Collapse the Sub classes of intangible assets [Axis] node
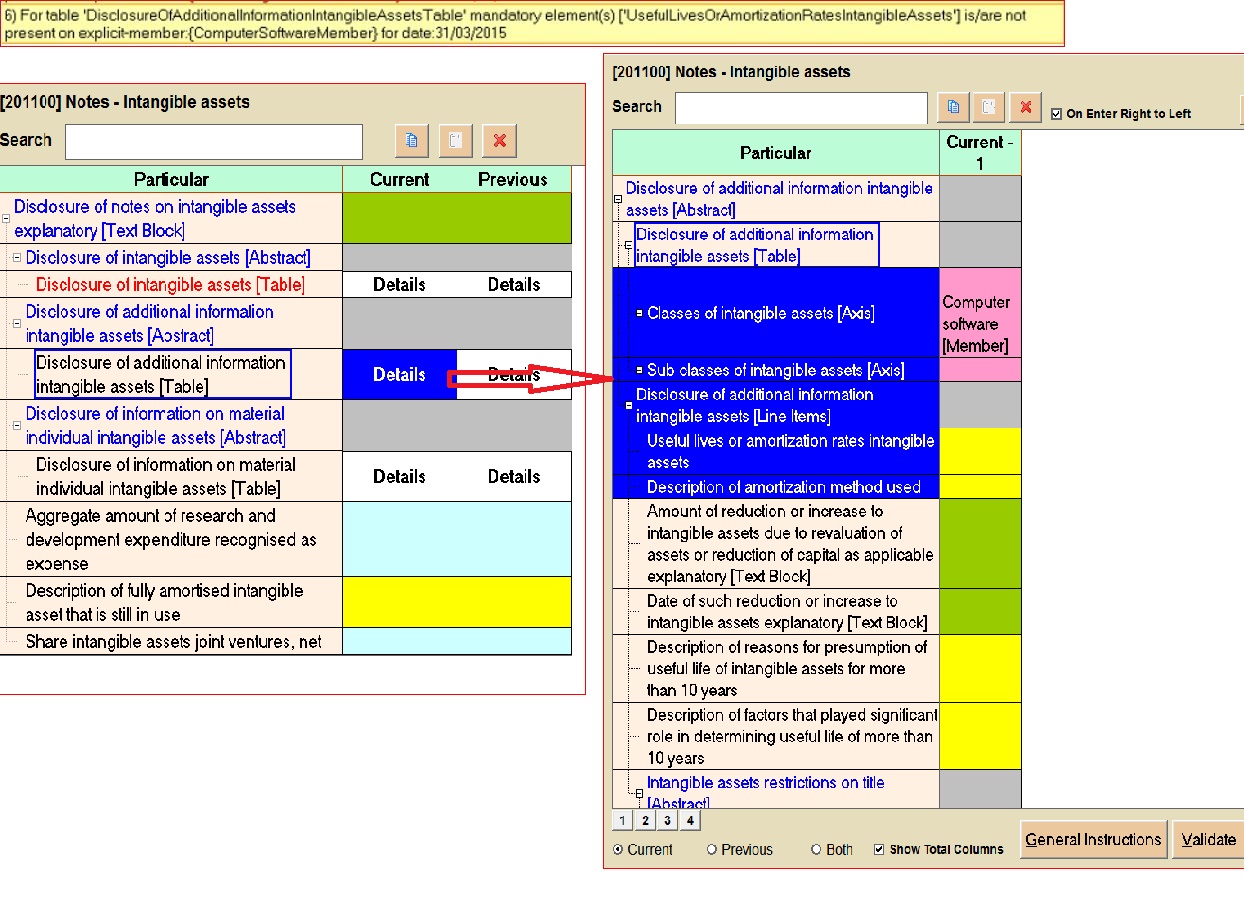Image resolution: width=1244 pixels, height=902 pixels. tap(640, 371)
